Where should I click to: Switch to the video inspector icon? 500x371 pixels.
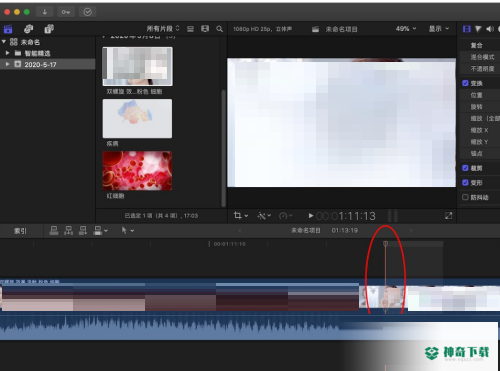click(x=467, y=29)
